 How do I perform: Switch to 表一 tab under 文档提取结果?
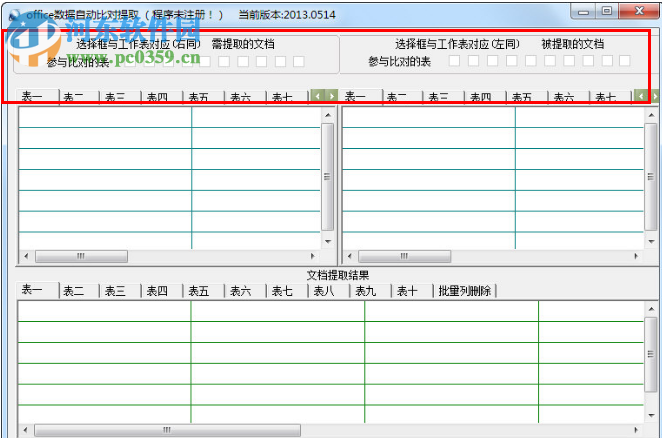(x=37, y=290)
